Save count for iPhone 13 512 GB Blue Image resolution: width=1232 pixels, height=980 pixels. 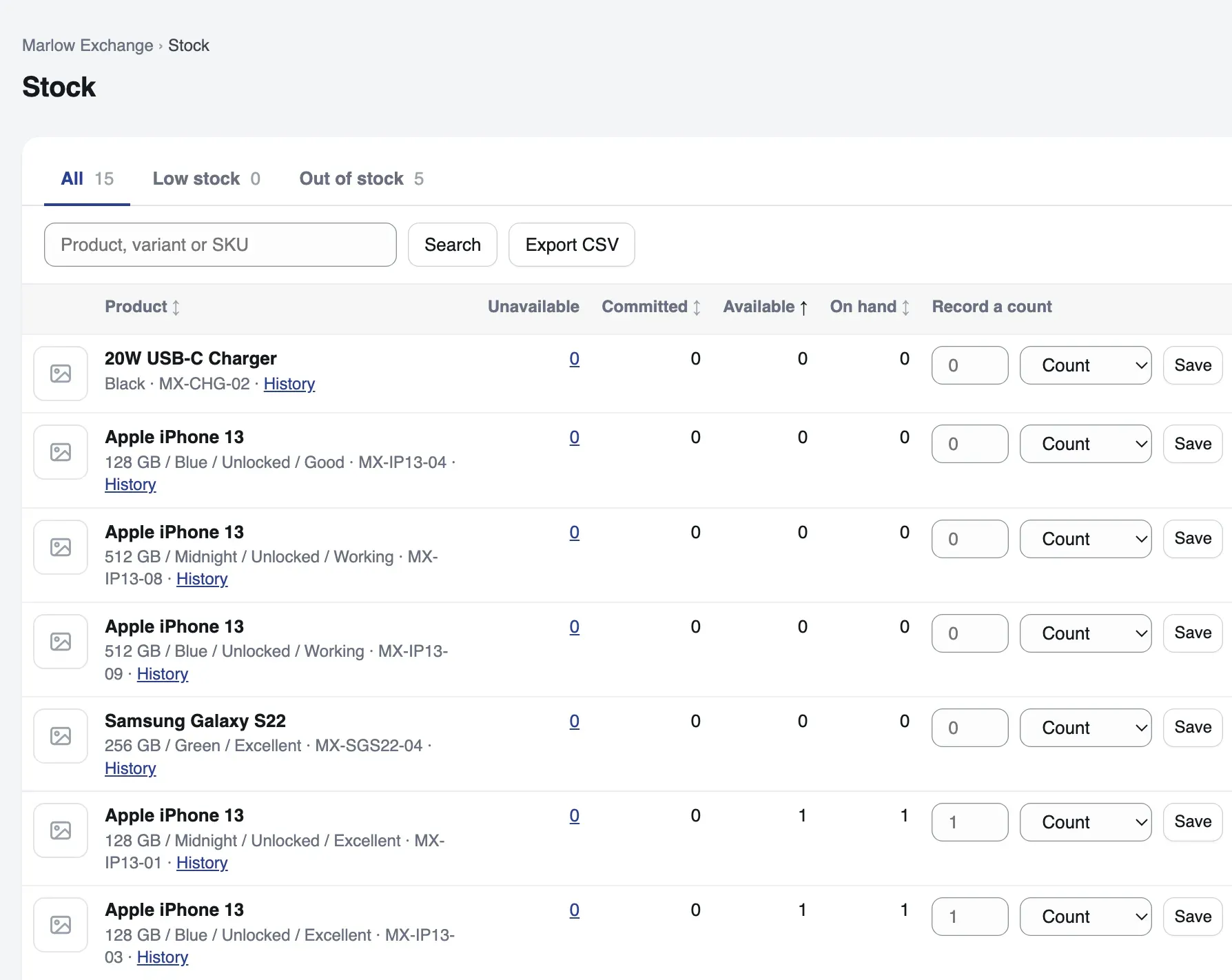pos(1193,633)
